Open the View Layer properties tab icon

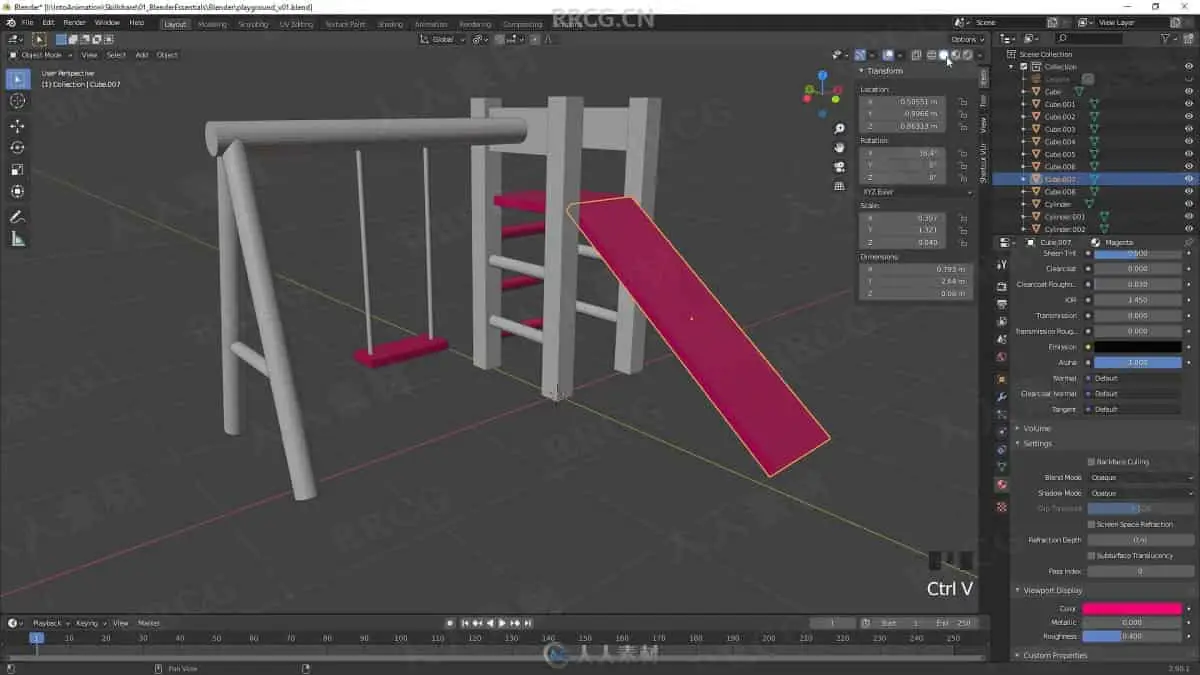(x=1002, y=322)
